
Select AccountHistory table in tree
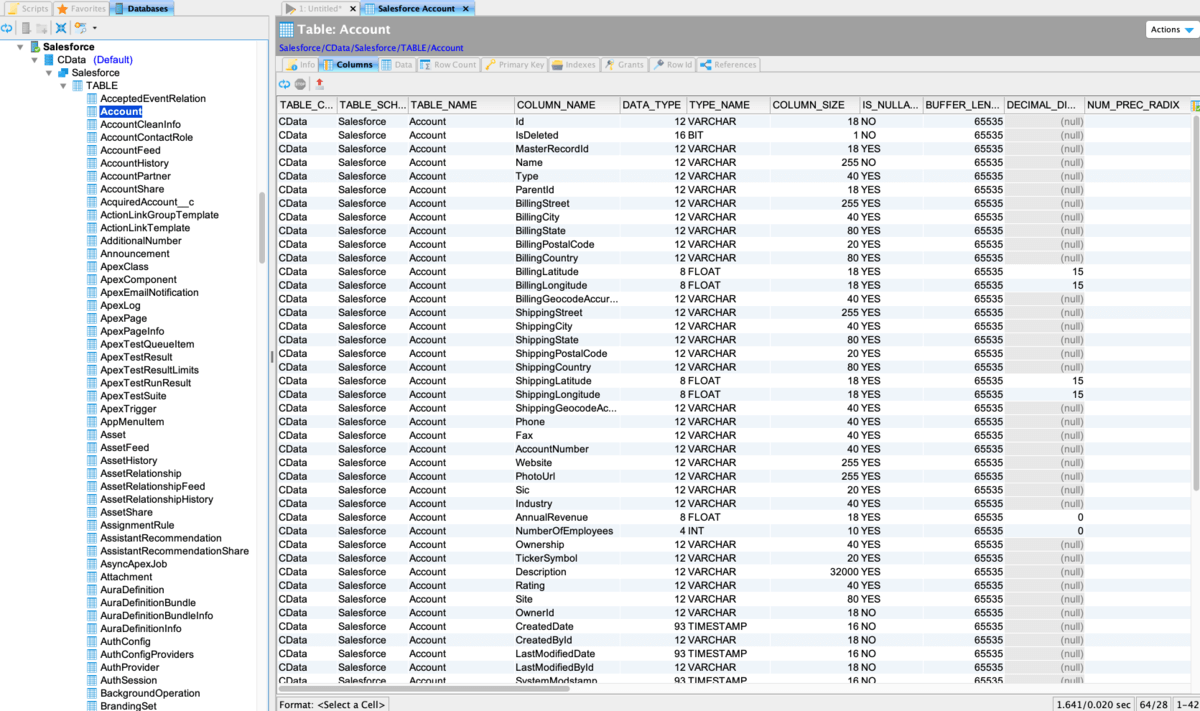[134, 164]
